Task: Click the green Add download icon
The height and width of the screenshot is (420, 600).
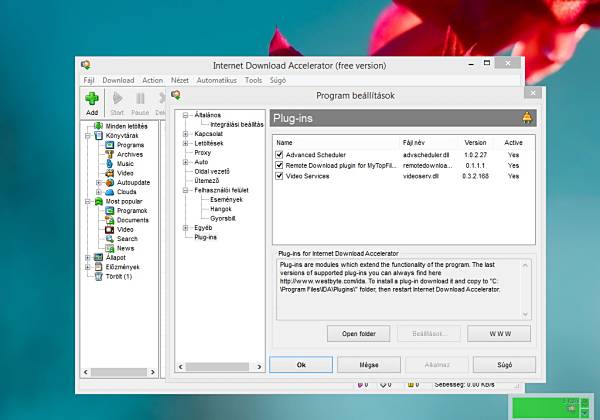Action: point(92,98)
